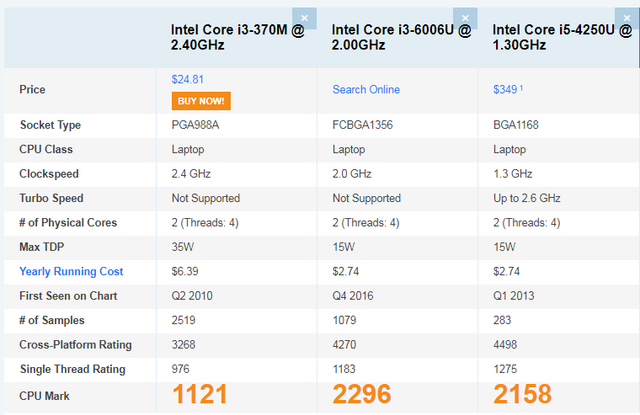640x415 pixels.
Task: Select the Q2 2010 first seen value
Action: (x=192, y=296)
